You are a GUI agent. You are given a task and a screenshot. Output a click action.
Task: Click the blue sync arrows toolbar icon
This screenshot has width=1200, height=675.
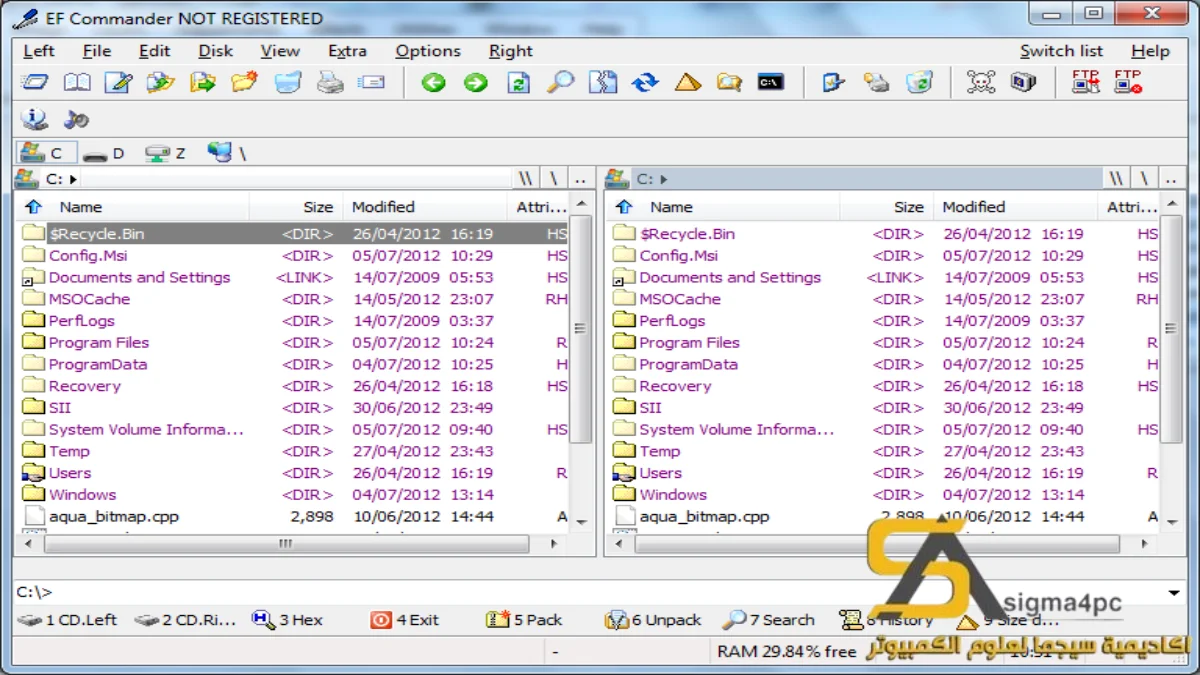tap(646, 83)
